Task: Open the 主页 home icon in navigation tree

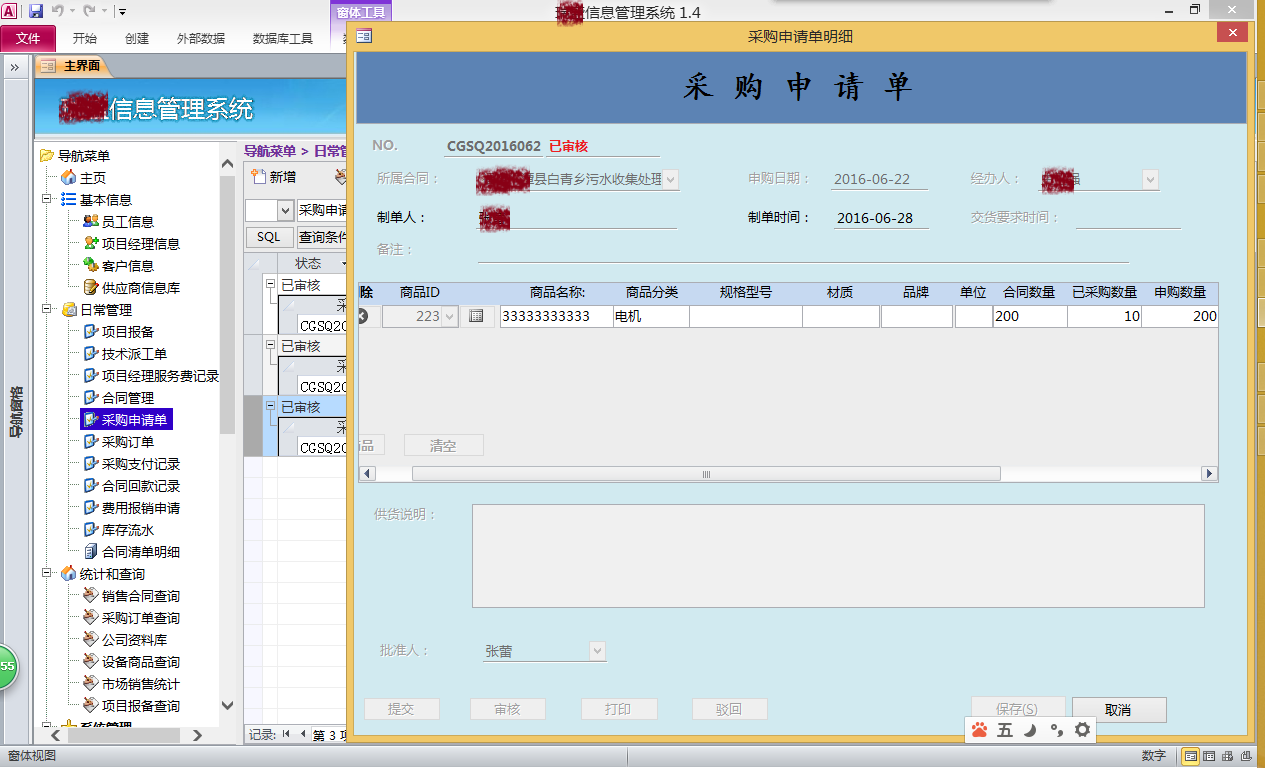Action: coord(69,177)
